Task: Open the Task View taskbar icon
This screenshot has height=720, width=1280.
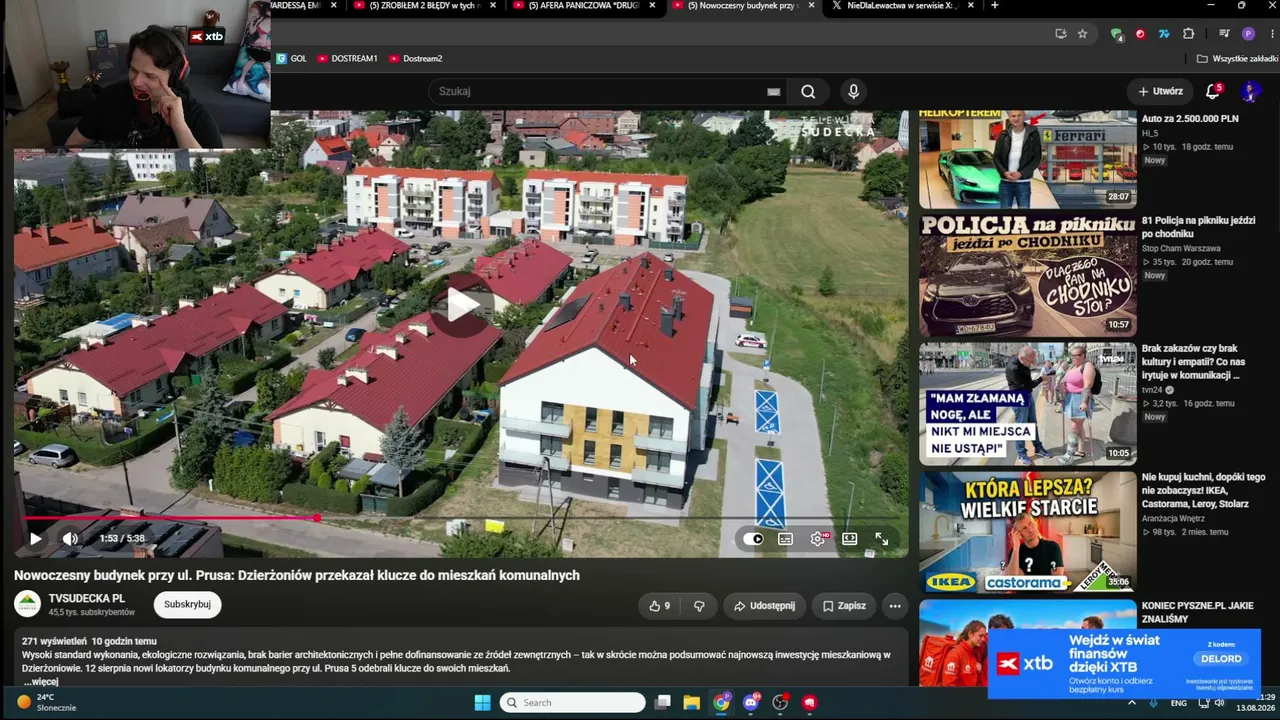Action: tap(662, 703)
